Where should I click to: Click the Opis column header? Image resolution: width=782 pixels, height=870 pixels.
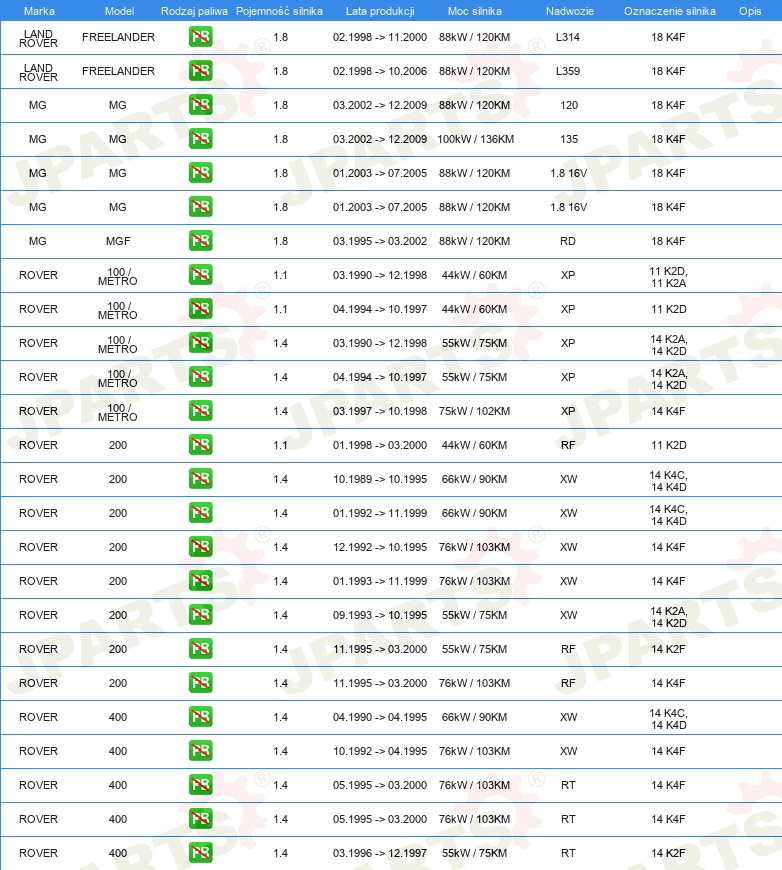click(x=750, y=11)
